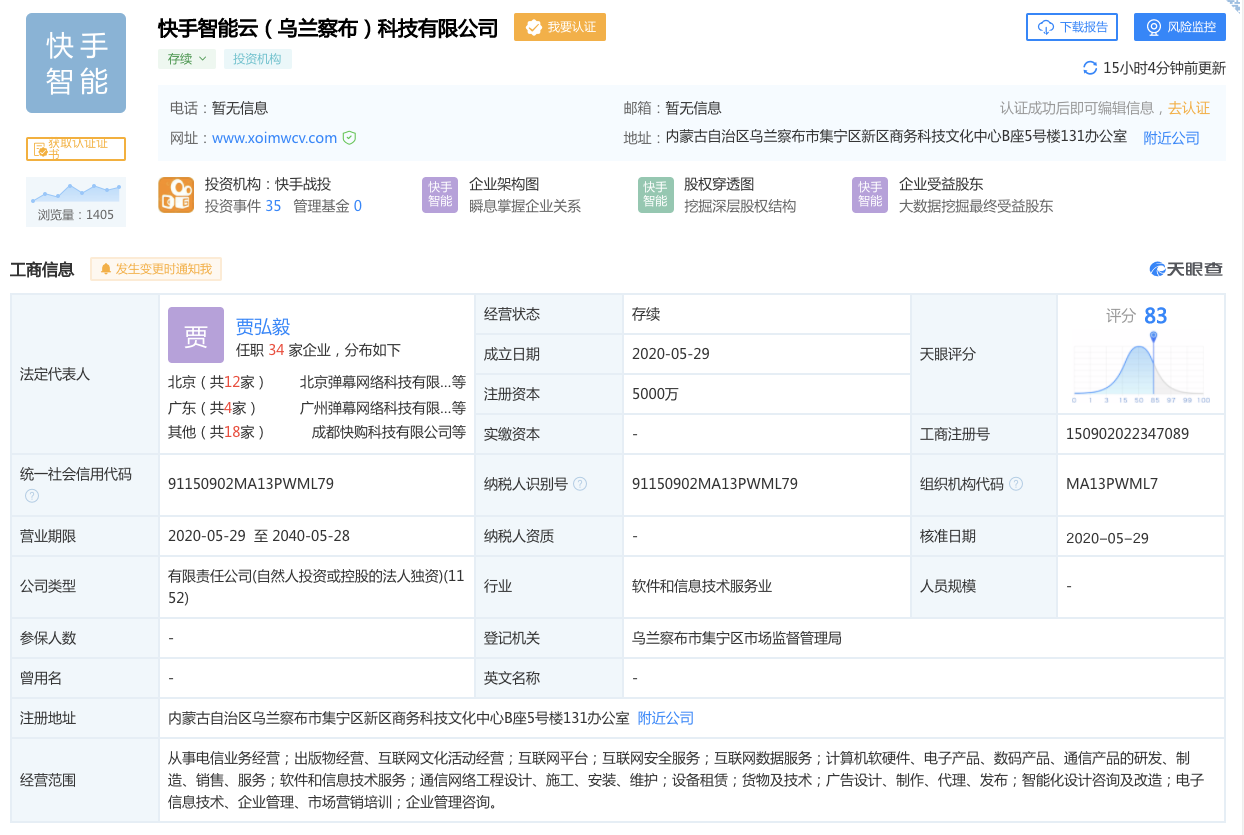
Task: Click help icon beside 组织机构代码
Action: pyautogui.click(x=1016, y=484)
